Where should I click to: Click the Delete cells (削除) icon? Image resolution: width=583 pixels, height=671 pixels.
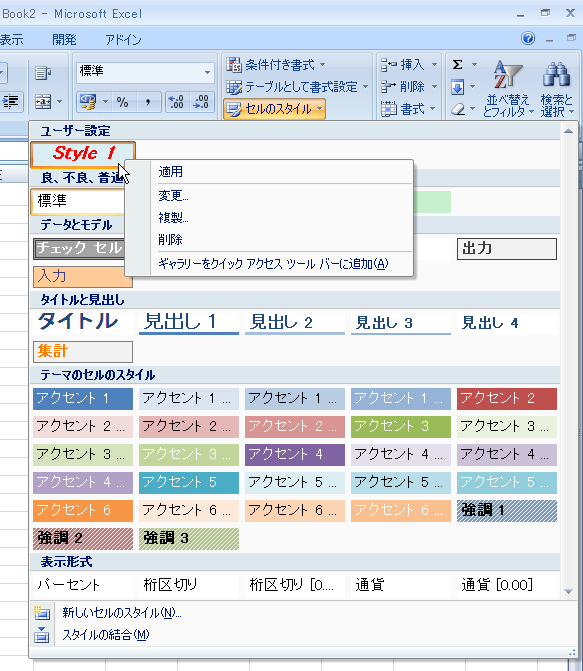click(388, 87)
